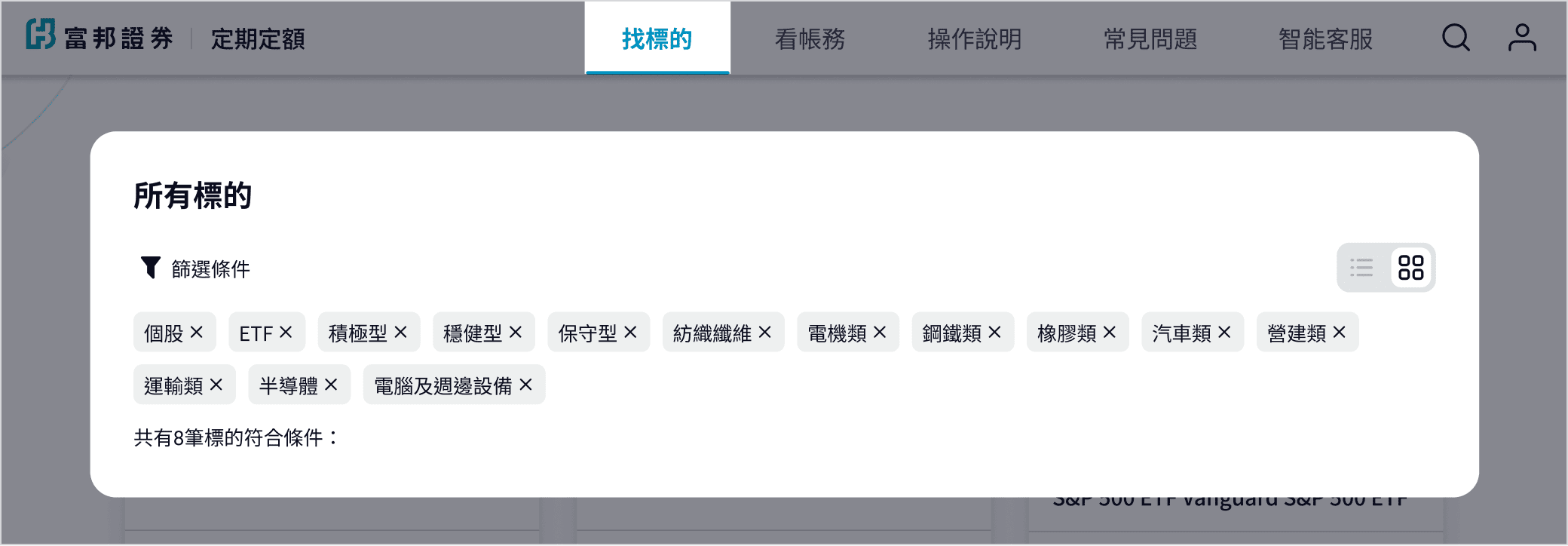
Task: Remove the 半導體 filter tag
Action: 331,385
